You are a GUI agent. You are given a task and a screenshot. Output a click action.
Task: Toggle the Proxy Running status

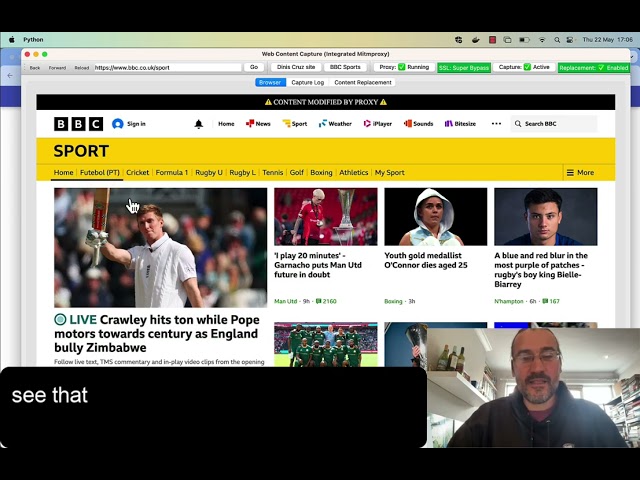coord(404,67)
